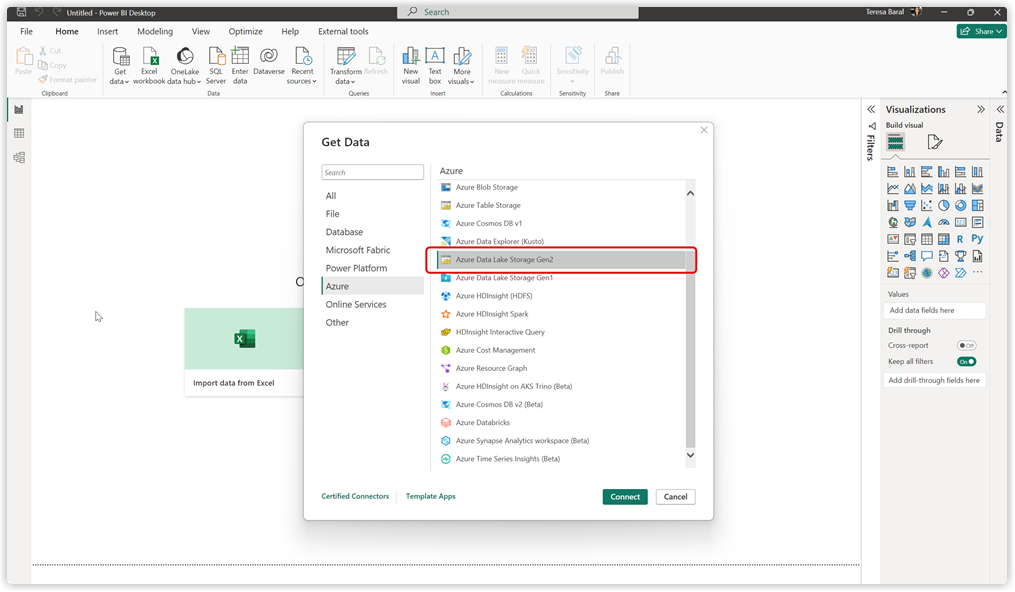Choose the R script visual
This screenshot has height=592, width=1015.
960,239
